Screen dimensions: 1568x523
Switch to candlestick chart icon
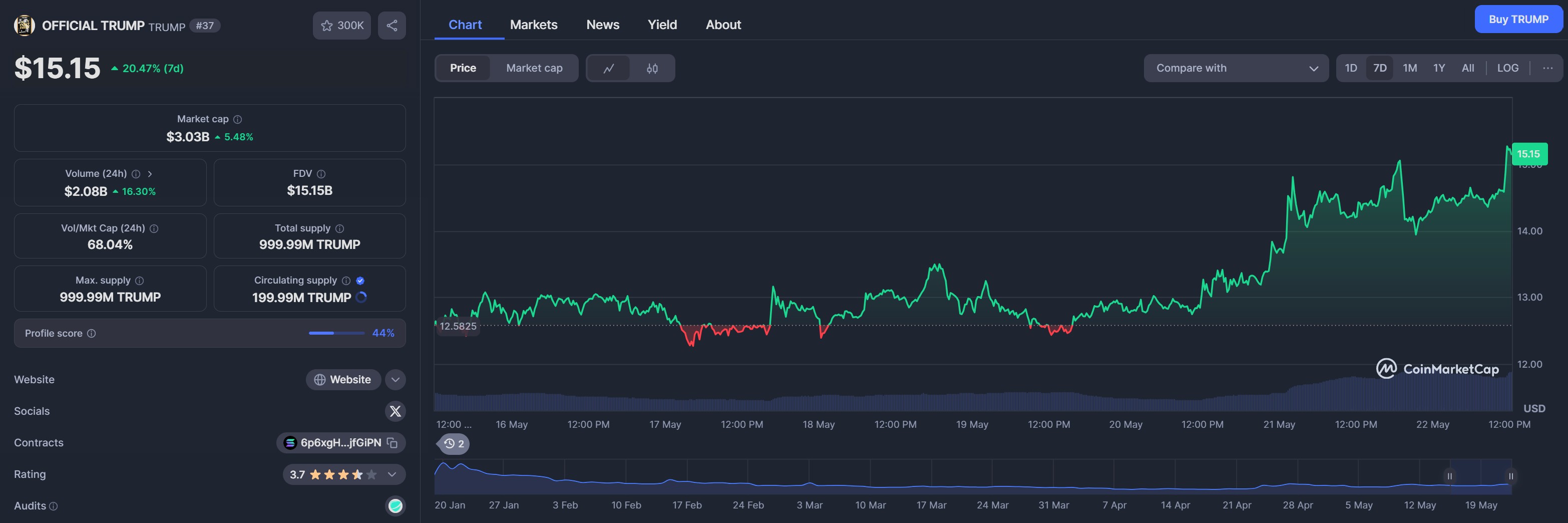652,68
